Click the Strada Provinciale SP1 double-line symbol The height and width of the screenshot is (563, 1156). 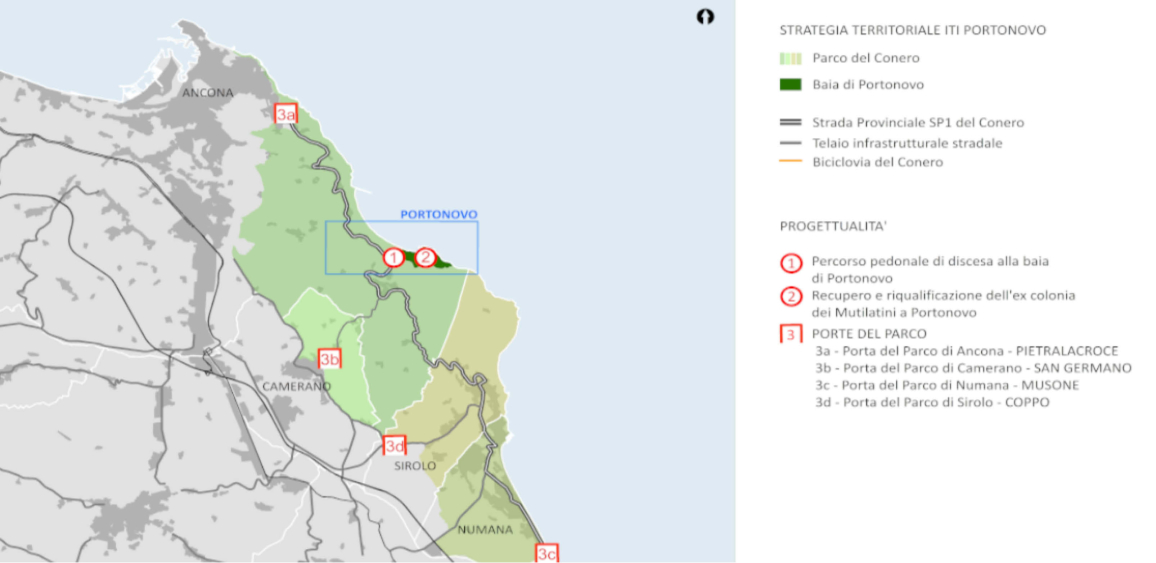790,123
